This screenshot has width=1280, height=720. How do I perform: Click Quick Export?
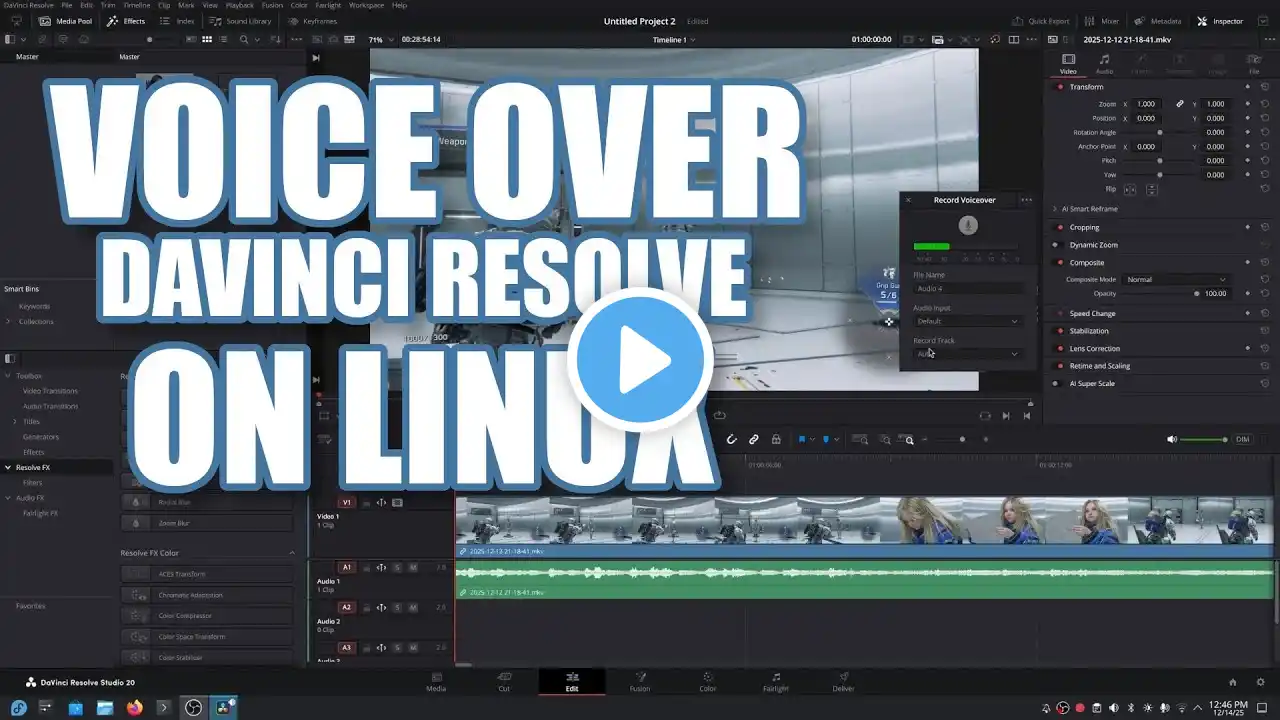[1041, 21]
